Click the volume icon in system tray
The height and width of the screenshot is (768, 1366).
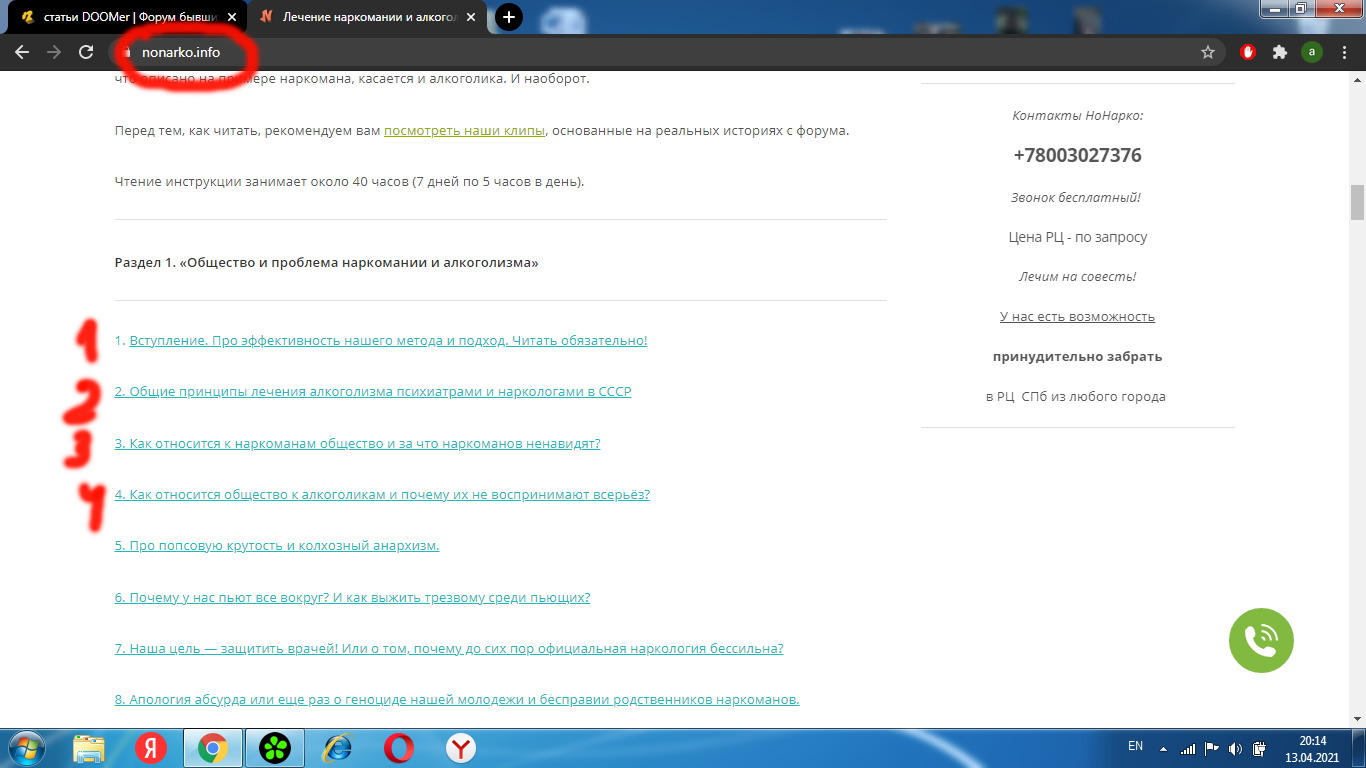point(1235,747)
